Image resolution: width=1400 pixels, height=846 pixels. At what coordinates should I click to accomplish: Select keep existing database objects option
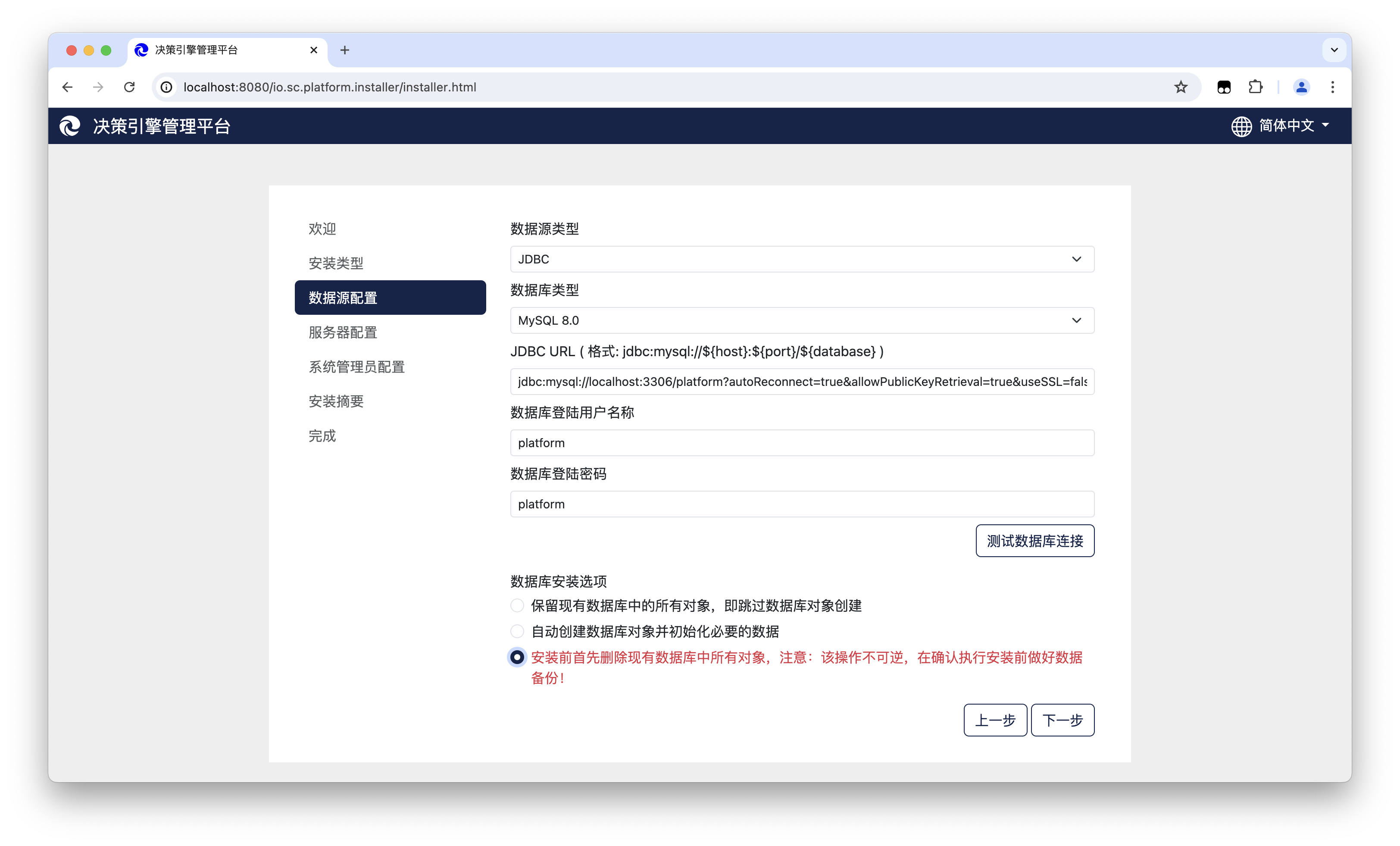[x=517, y=605]
